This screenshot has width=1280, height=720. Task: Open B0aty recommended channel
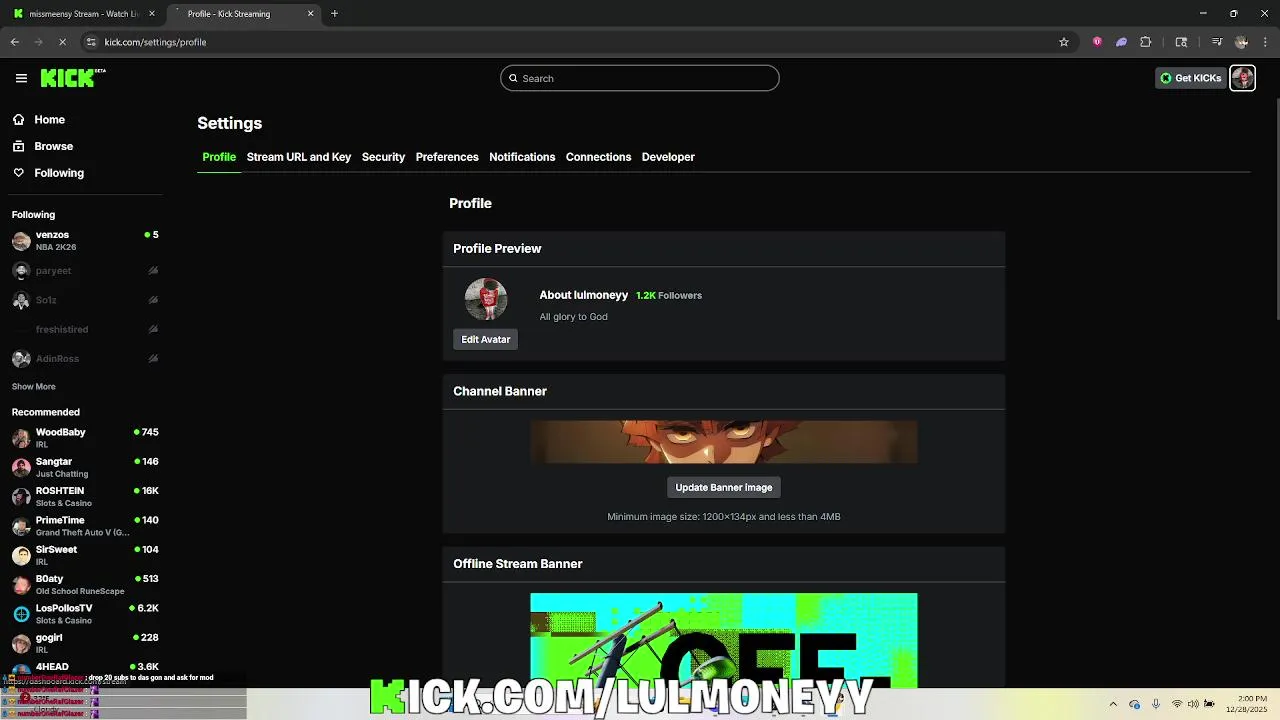[85, 584]
